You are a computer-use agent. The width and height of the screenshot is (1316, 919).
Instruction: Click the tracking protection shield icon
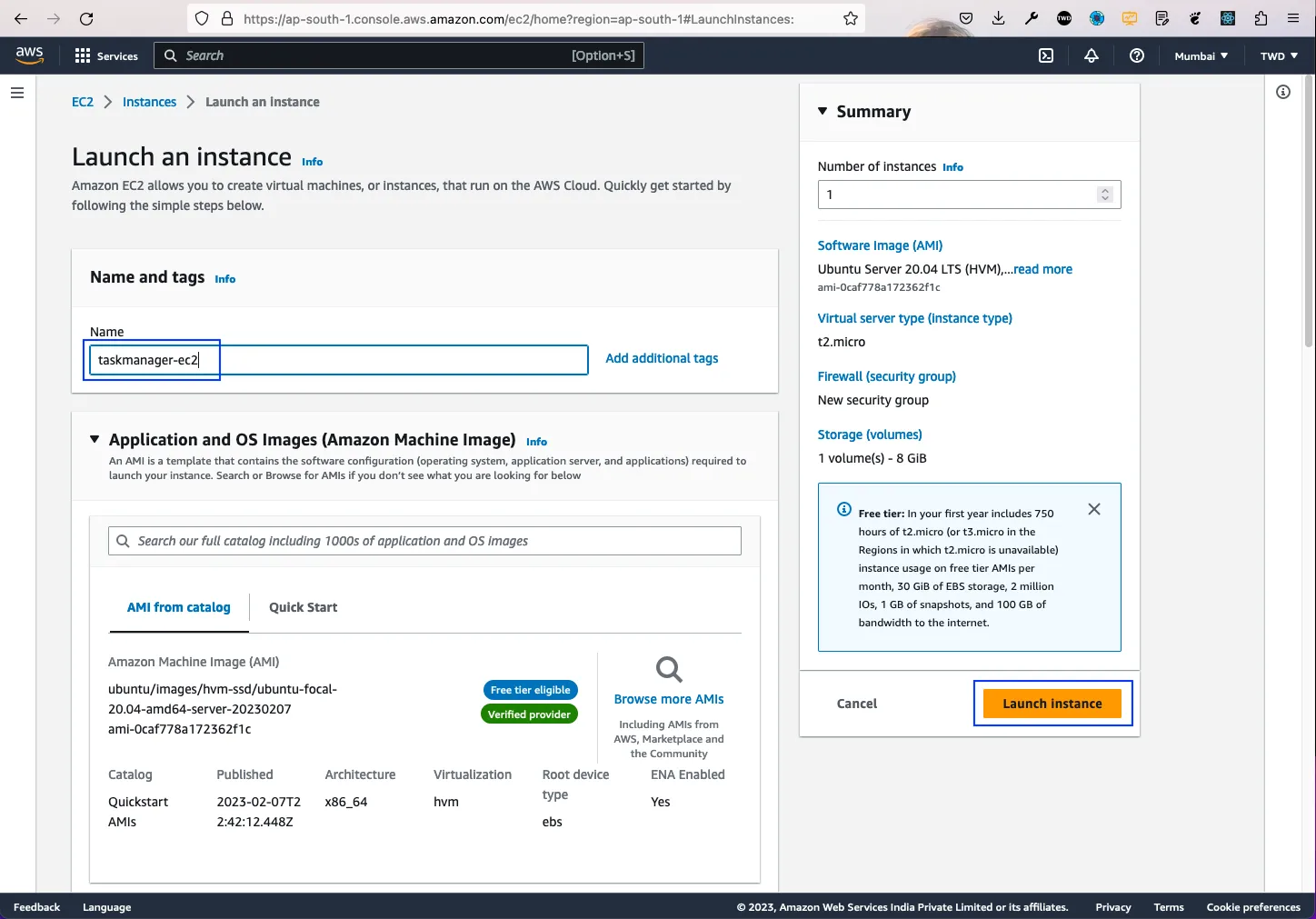point(203,18)
